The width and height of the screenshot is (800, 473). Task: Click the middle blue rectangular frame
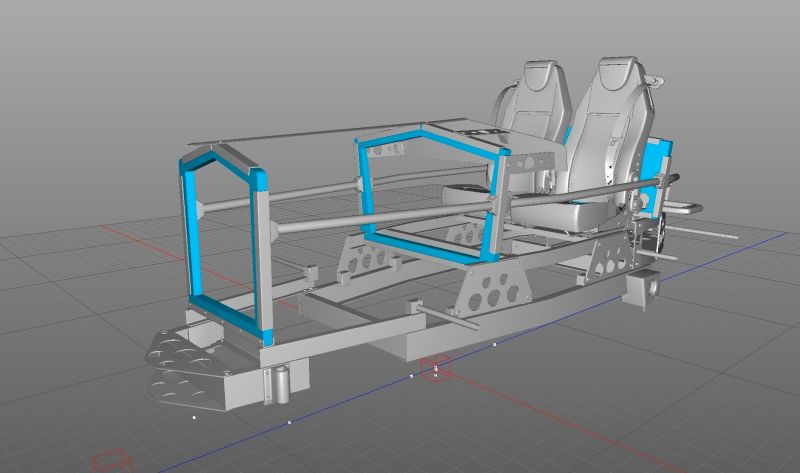click(367, 190)
